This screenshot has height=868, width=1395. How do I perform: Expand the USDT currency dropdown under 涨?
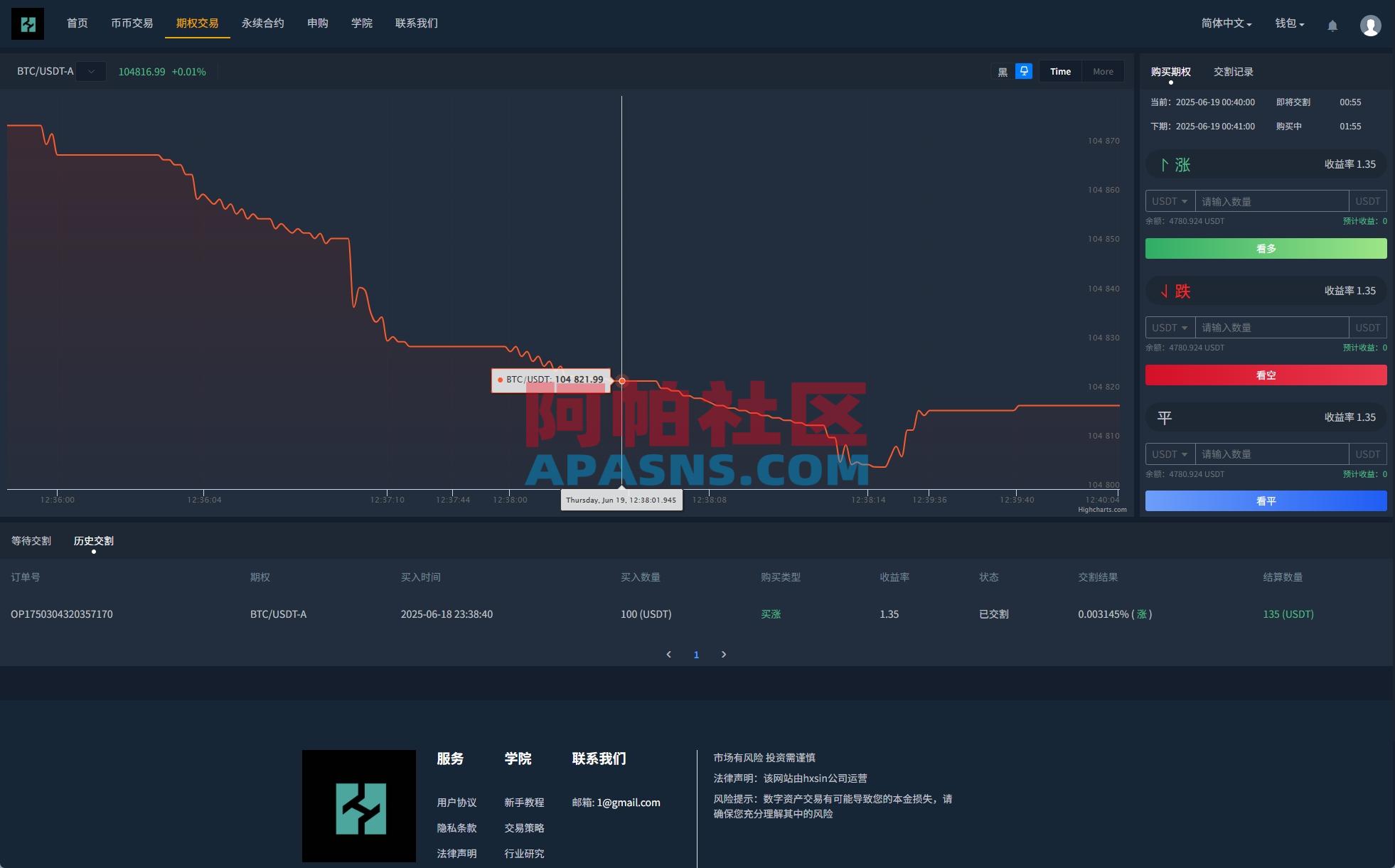click(x=1170, y=200)
